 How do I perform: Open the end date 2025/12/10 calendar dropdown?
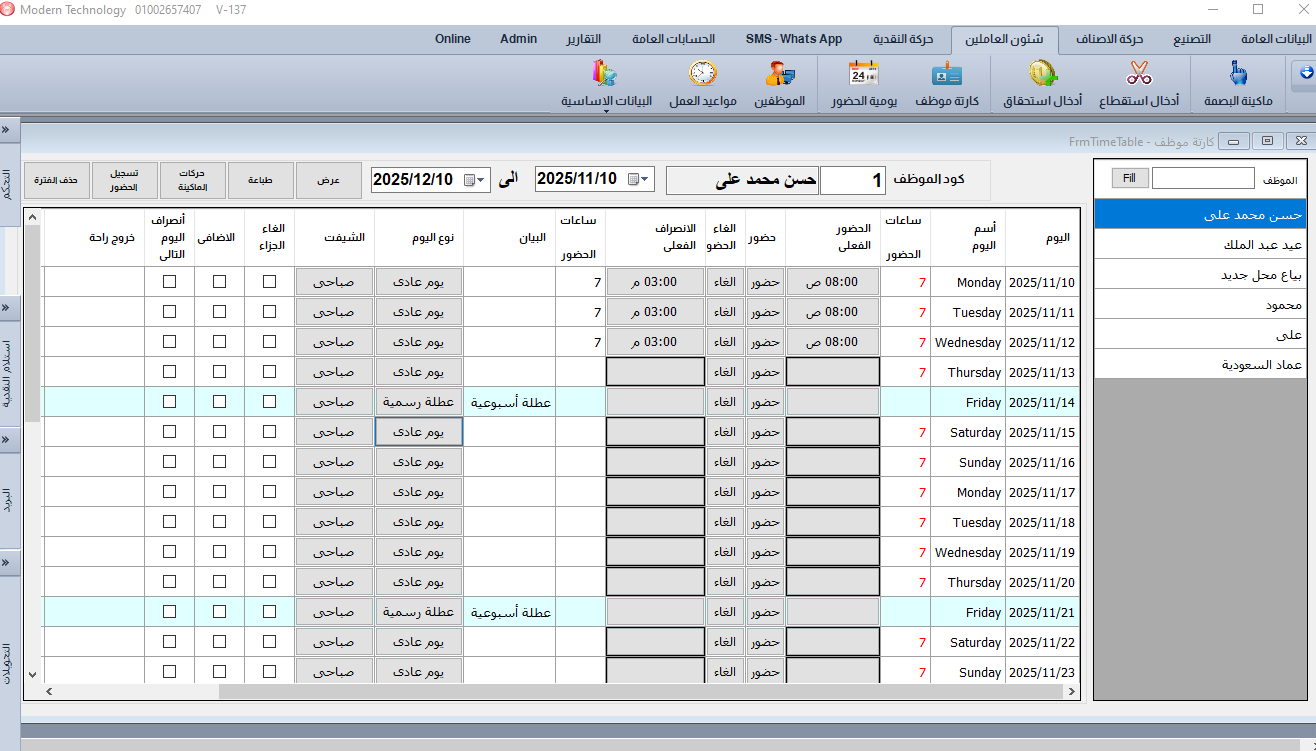[475, 180]
